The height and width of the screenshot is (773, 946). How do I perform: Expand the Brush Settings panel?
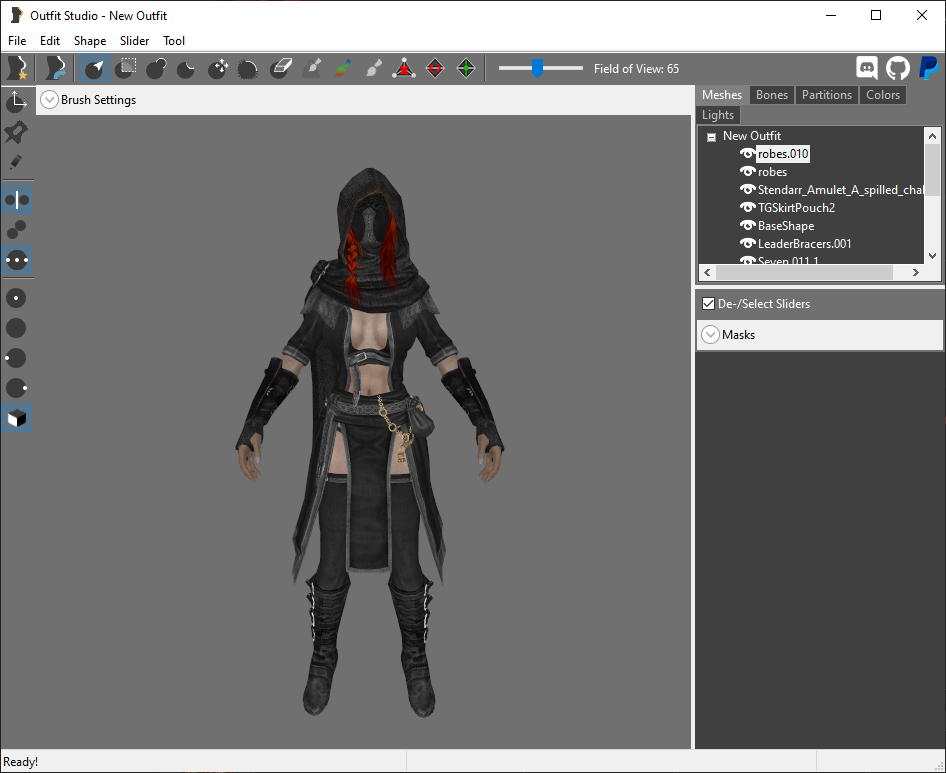coord(49,100)
